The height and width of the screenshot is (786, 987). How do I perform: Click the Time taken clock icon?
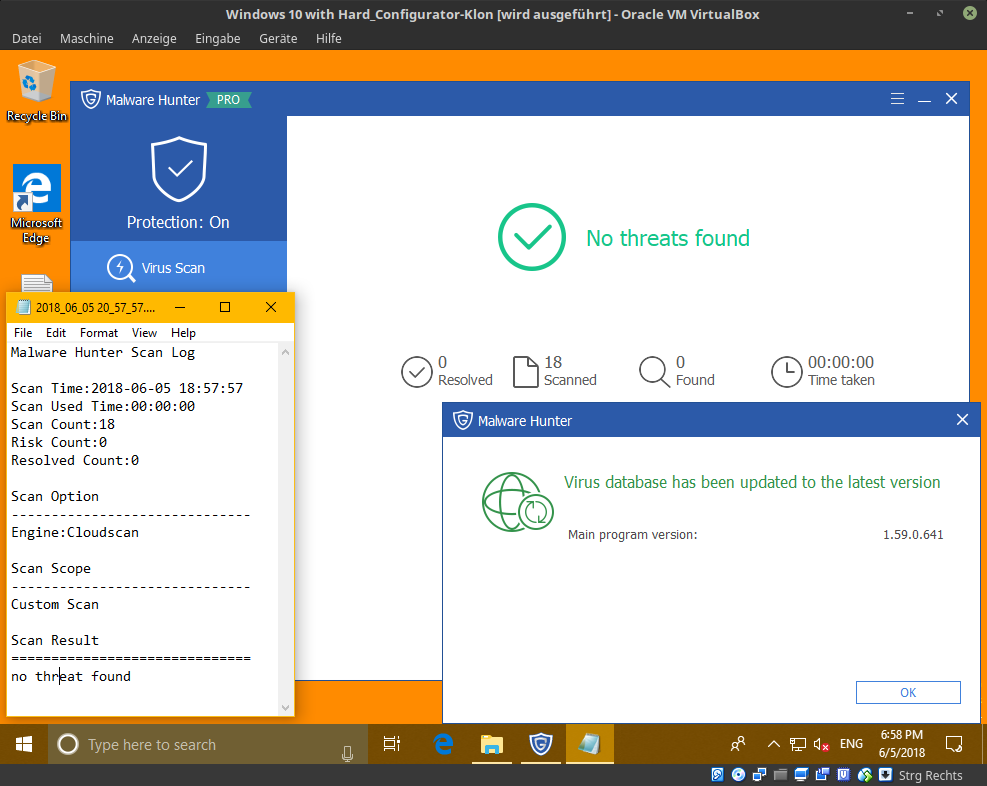tap(786, 371)
